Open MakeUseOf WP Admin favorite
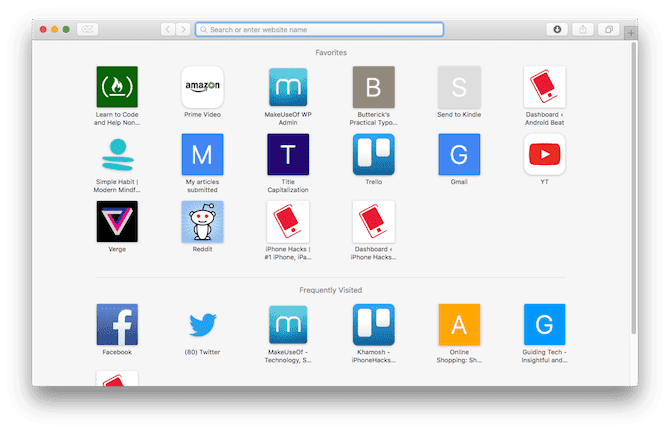 pyautogui.click(x=288, y=87)
